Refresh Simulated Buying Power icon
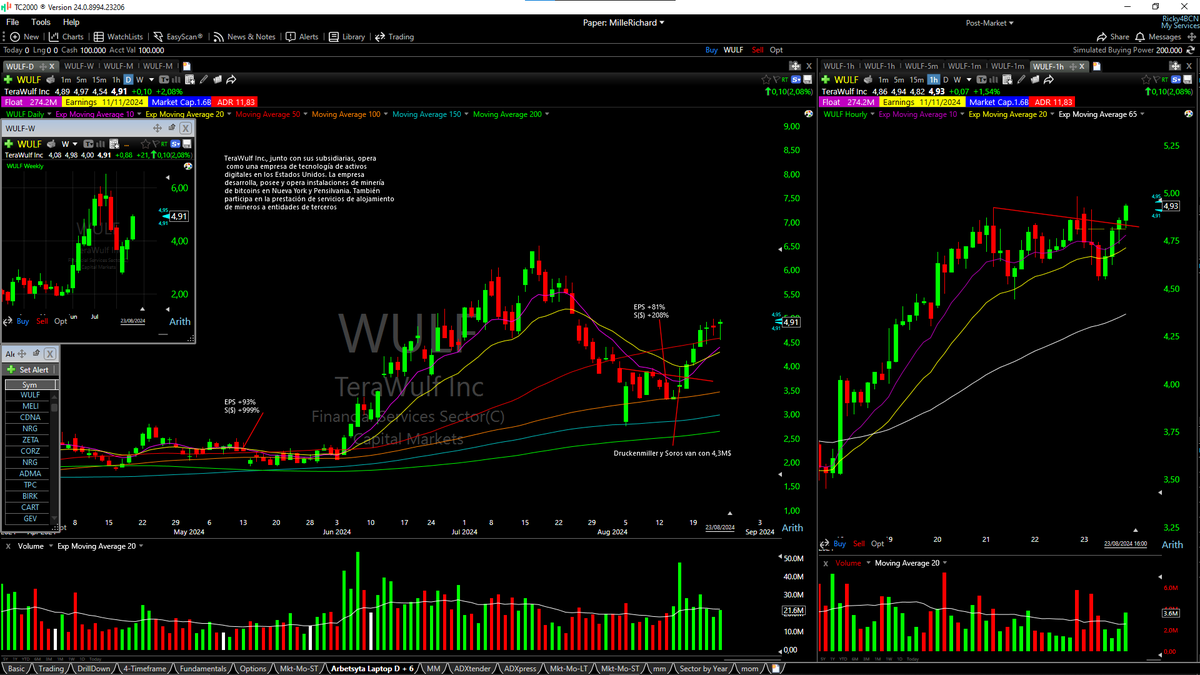1200x675 pixels. pyautogui.click(x=1192, y=49)
